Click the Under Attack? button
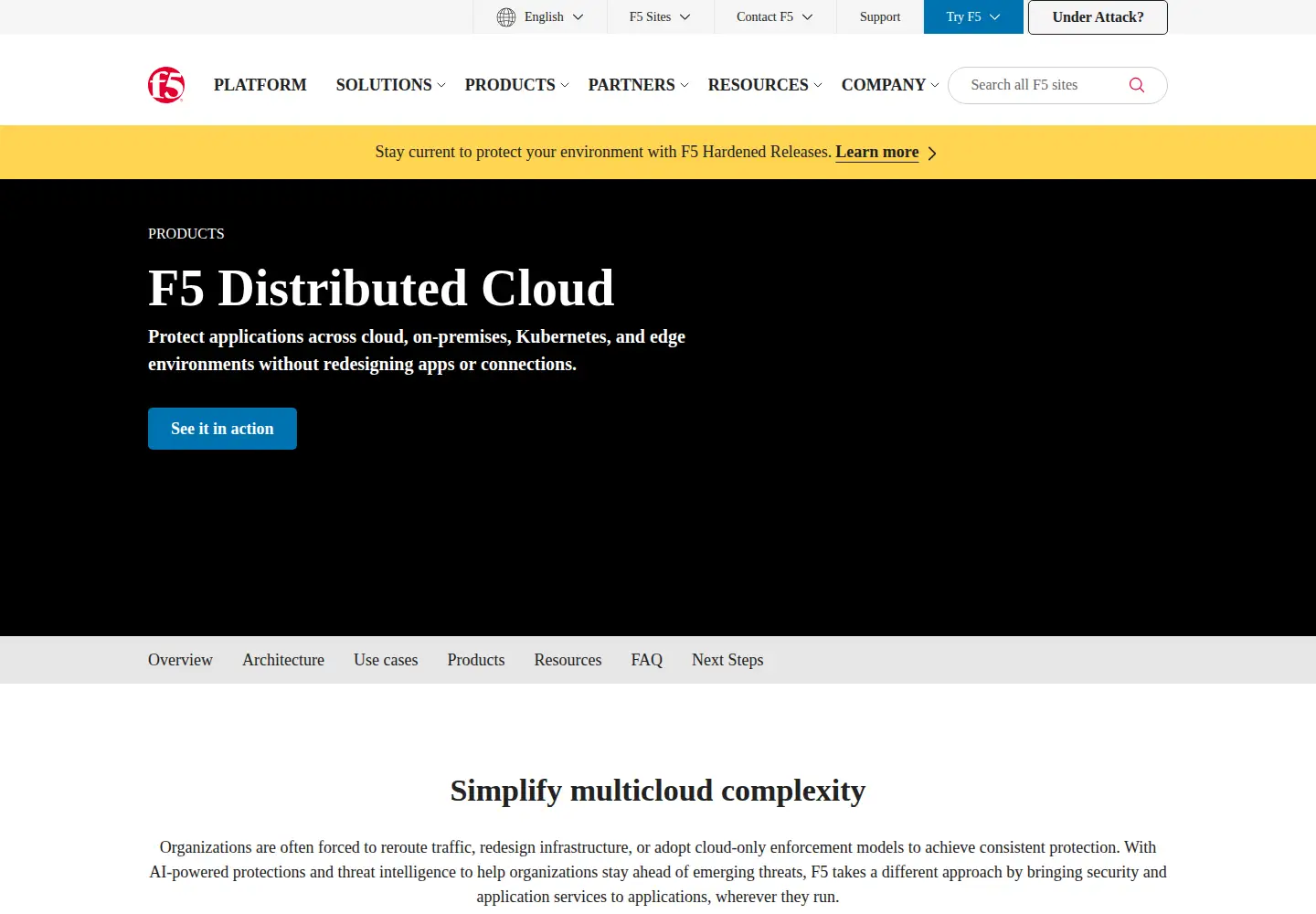The height and width of the screenshot is (914, 1316). point(1098,17)
